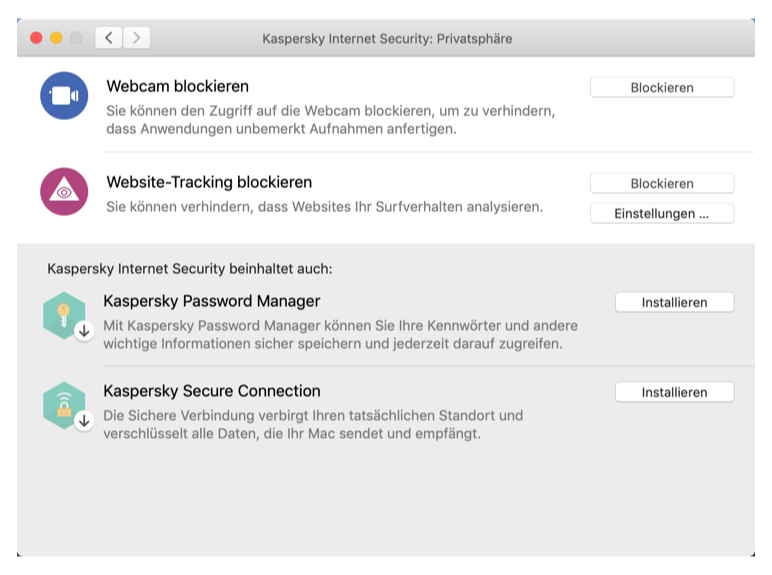Install Kaspersky Secure Connection
This screenshot has width=772, height=575.
coord(674,393)
